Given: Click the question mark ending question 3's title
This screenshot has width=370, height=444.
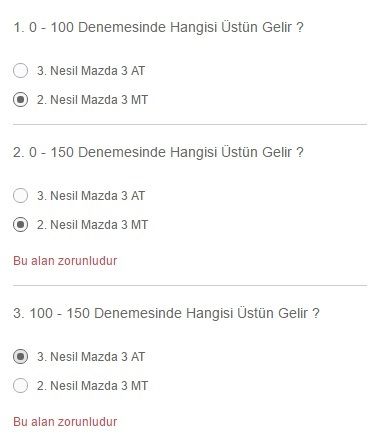Looking at the screenshot, I should [x=316, y=313].
